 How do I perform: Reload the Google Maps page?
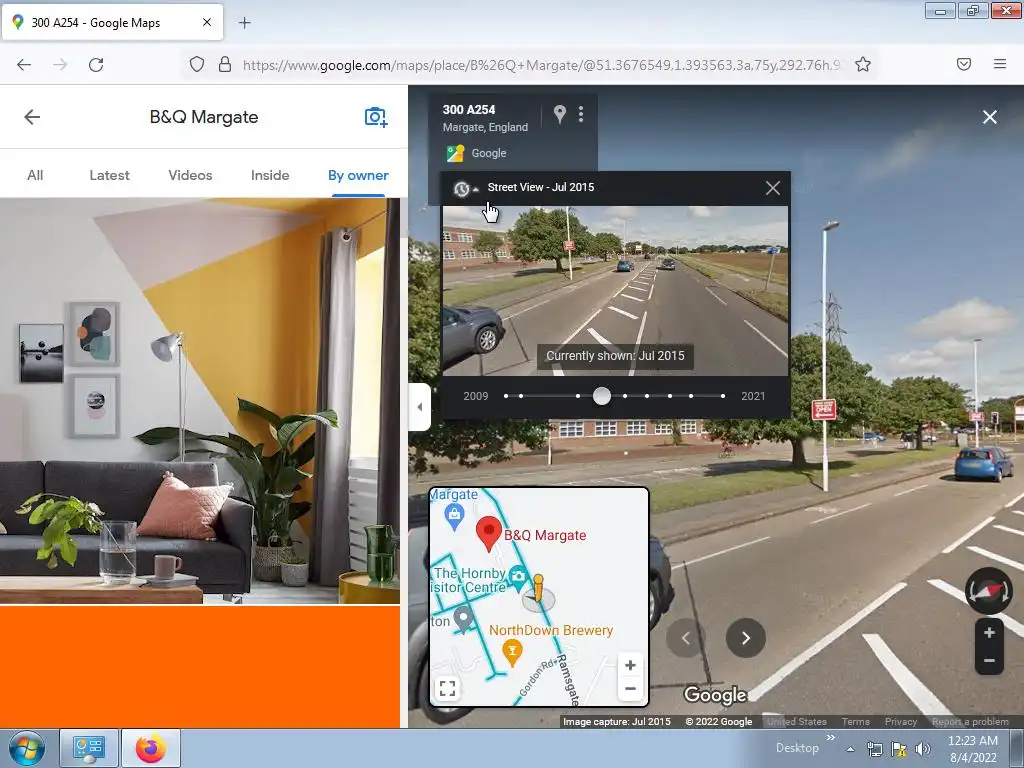(x=96, y=64)
